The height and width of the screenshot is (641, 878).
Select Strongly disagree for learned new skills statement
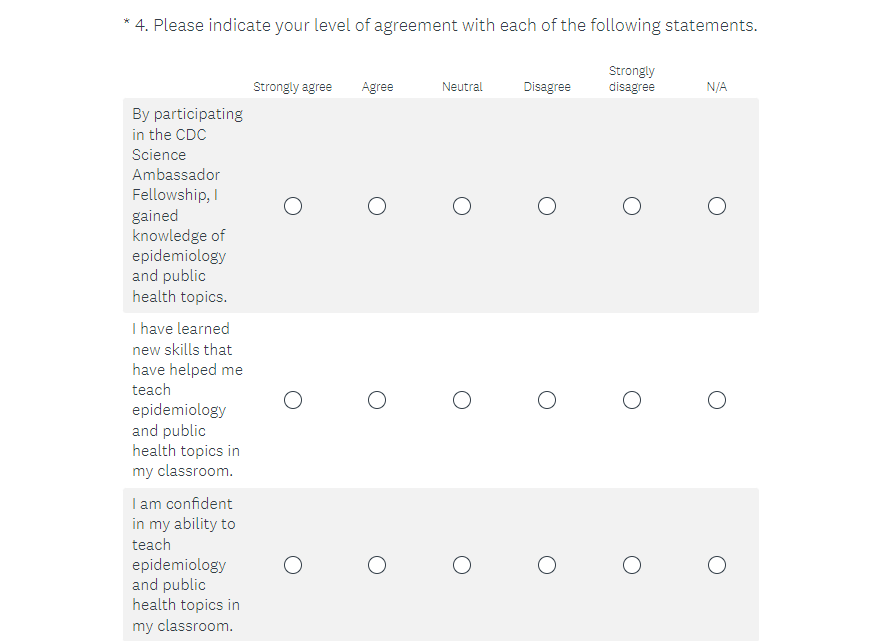coord(632,400)
